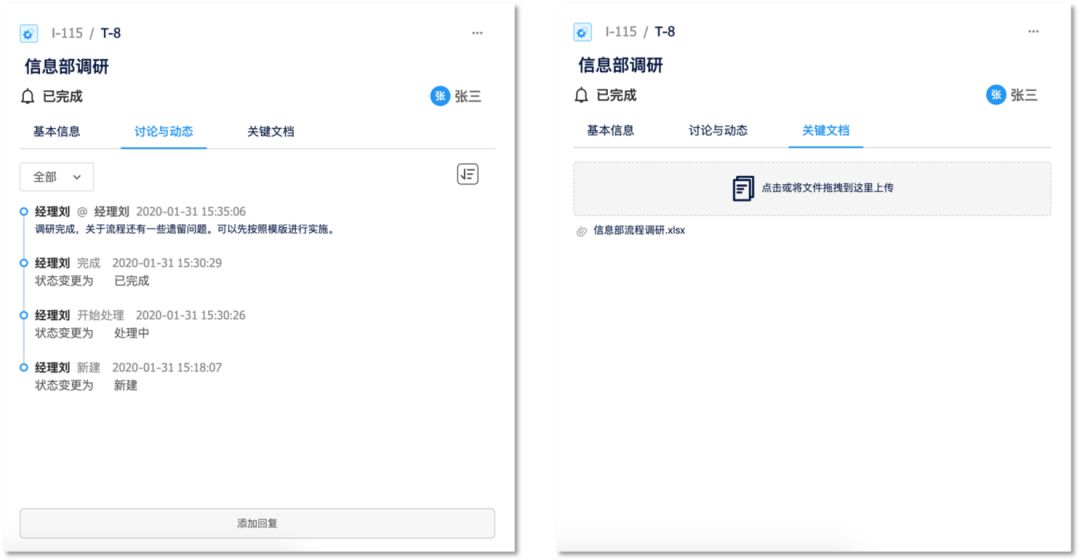Image resolution: width=1080 pixels, height=560 pixels.
Task: Click the file upload drop zone
Action: 811,188
